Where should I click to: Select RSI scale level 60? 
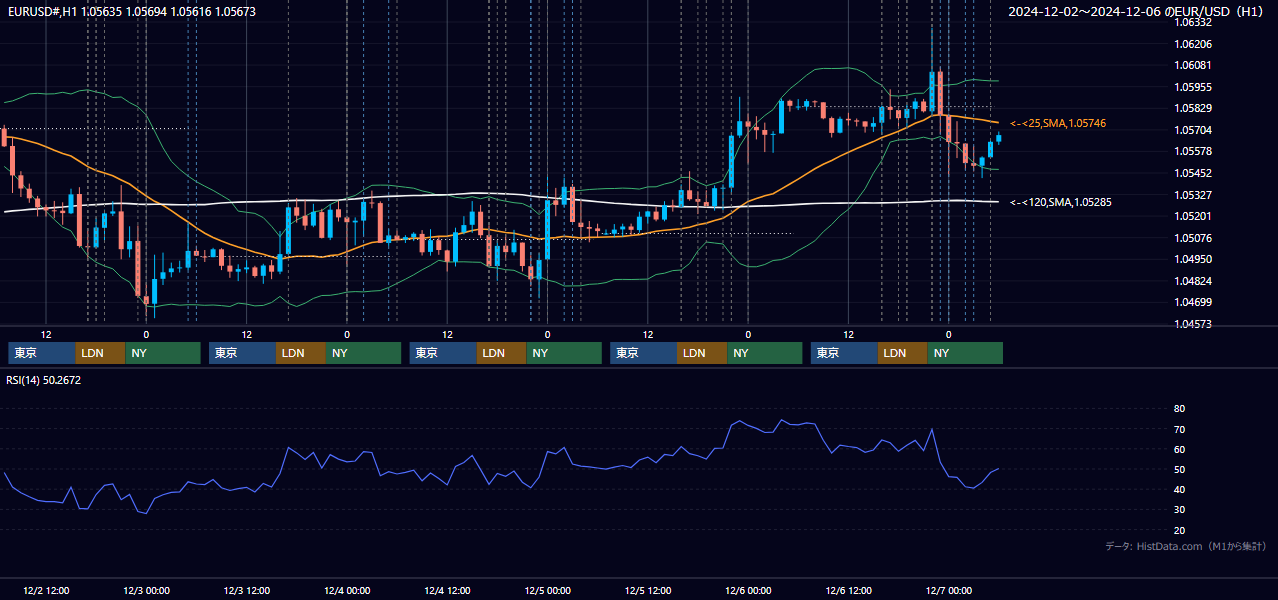(x=1179, y=449)
